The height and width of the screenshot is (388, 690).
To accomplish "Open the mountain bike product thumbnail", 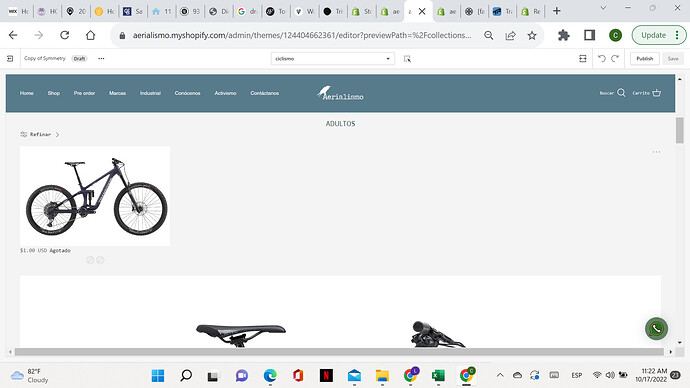I will pyautogui.click(x=95, y=196).
